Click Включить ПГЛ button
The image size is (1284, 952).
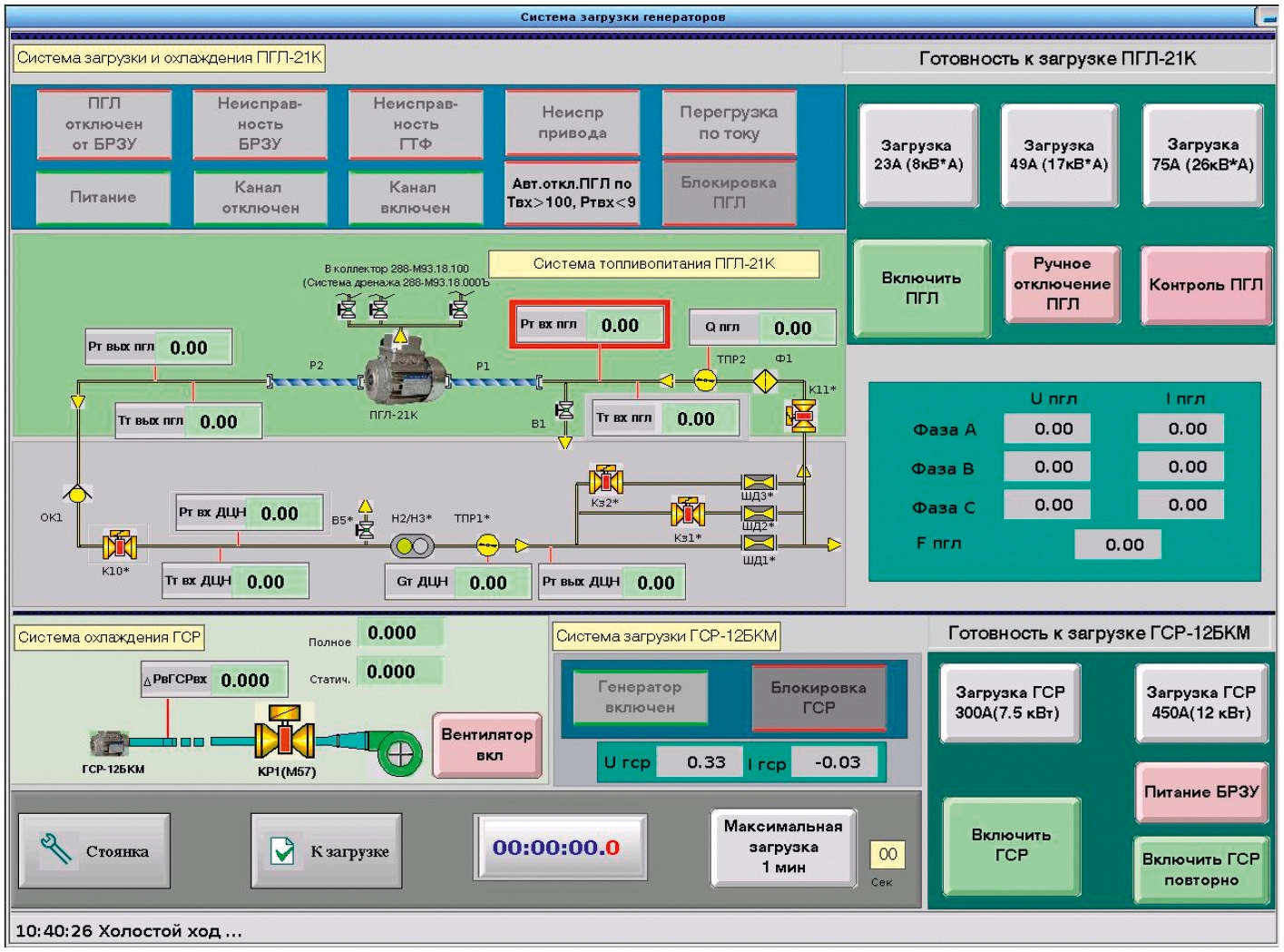click(x=921, y=289)
